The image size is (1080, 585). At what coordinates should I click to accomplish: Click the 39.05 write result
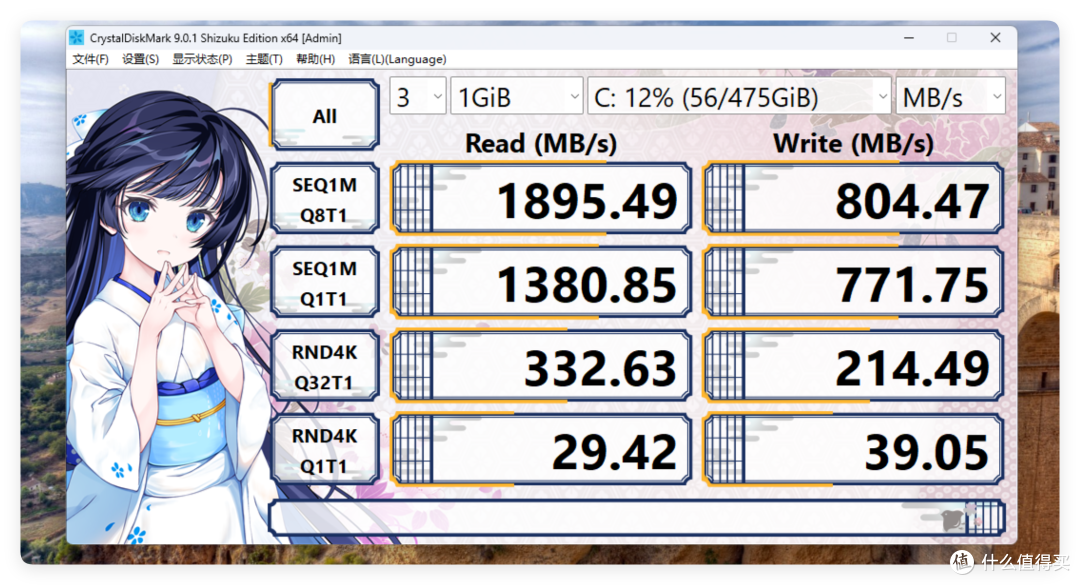pos(853,450)
